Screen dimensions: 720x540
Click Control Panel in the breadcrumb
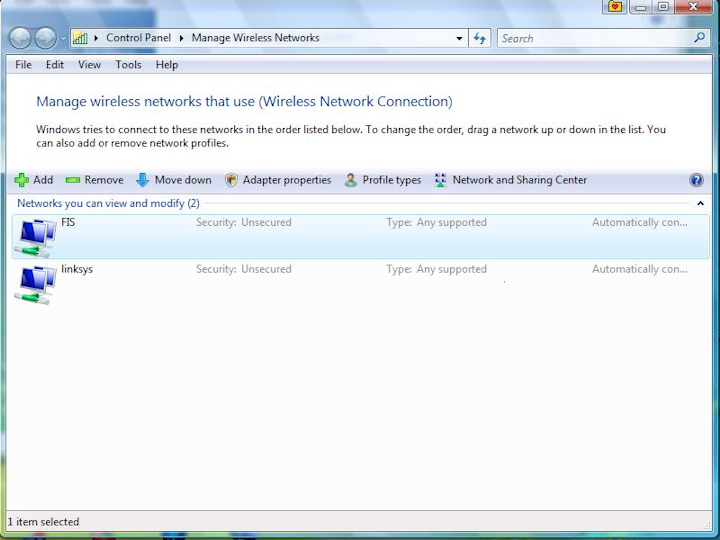pyautogui.click(x=138, y=38)
